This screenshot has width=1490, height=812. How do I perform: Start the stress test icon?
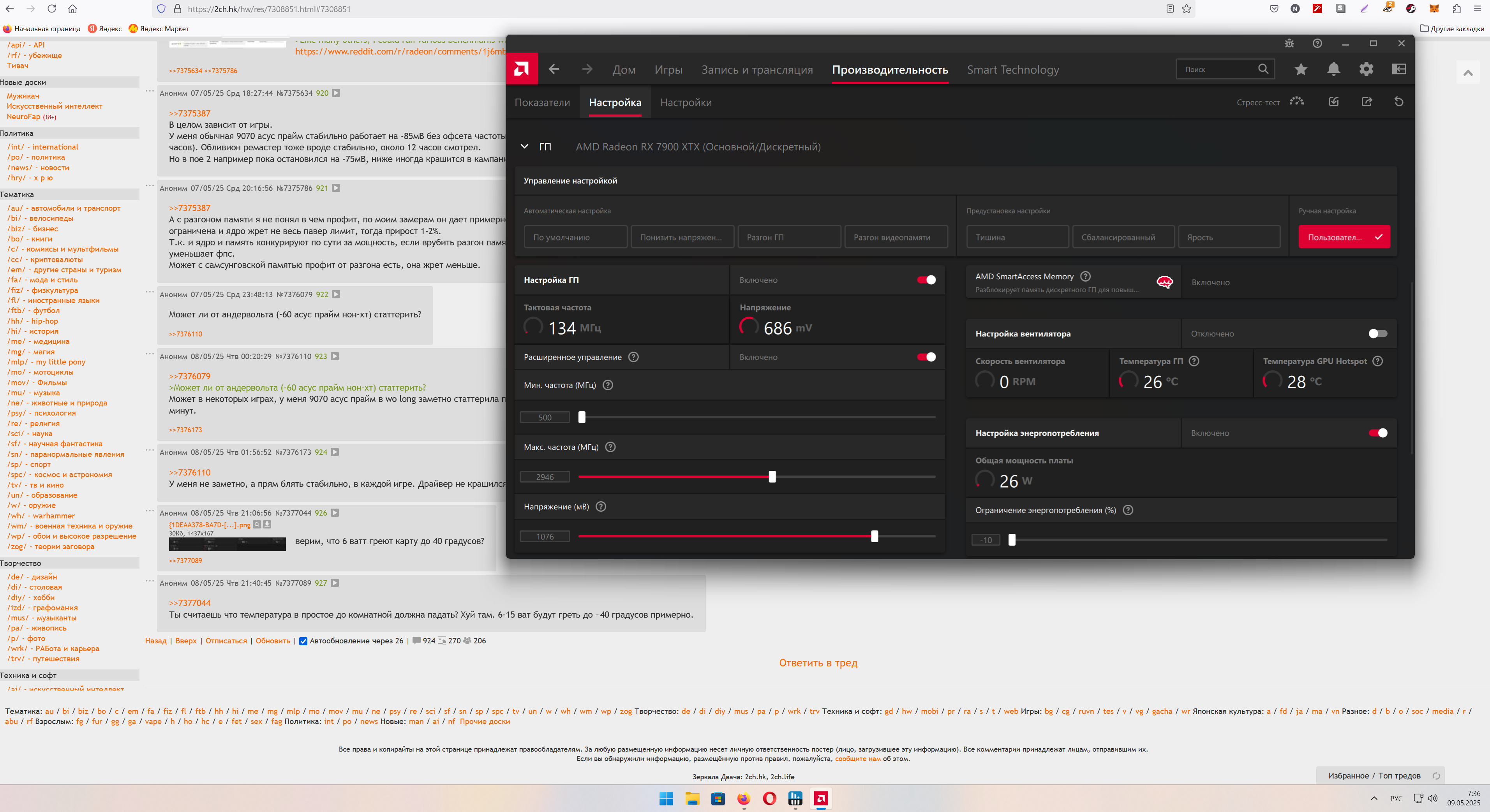tap(1297, 102)
